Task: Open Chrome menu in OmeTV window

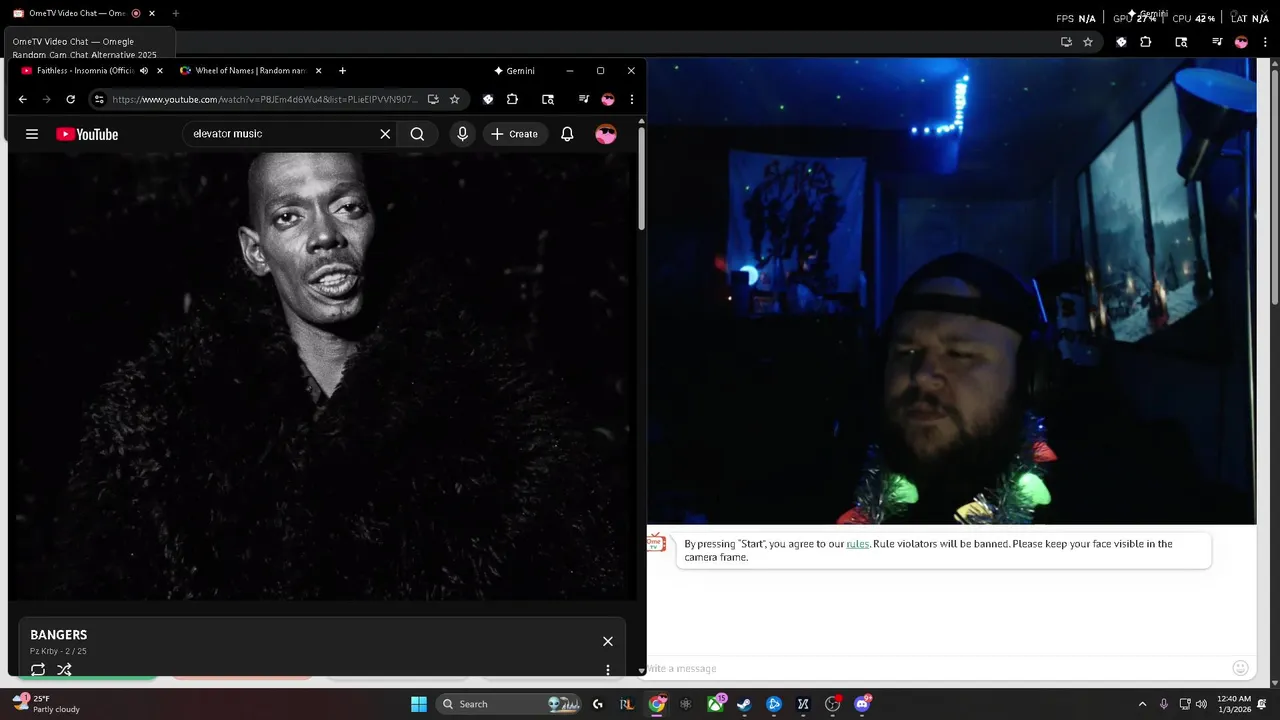Action: (1265, 42)
